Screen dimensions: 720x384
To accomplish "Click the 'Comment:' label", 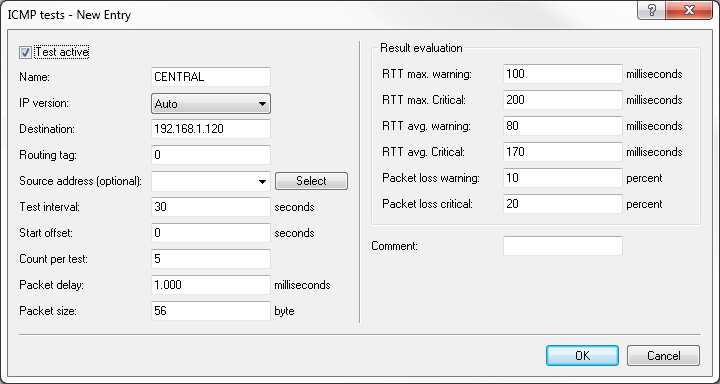I will pos(394,246).
